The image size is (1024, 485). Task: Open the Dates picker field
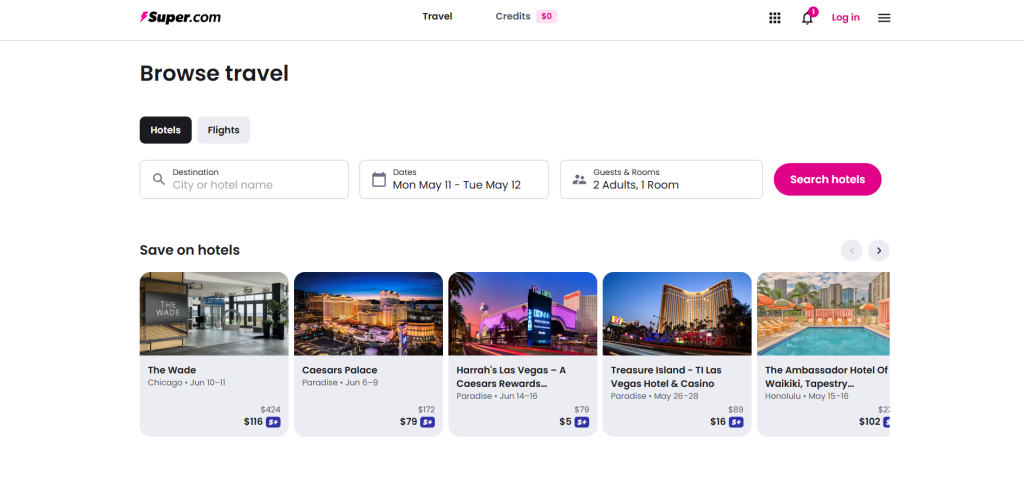pos(454,180)
